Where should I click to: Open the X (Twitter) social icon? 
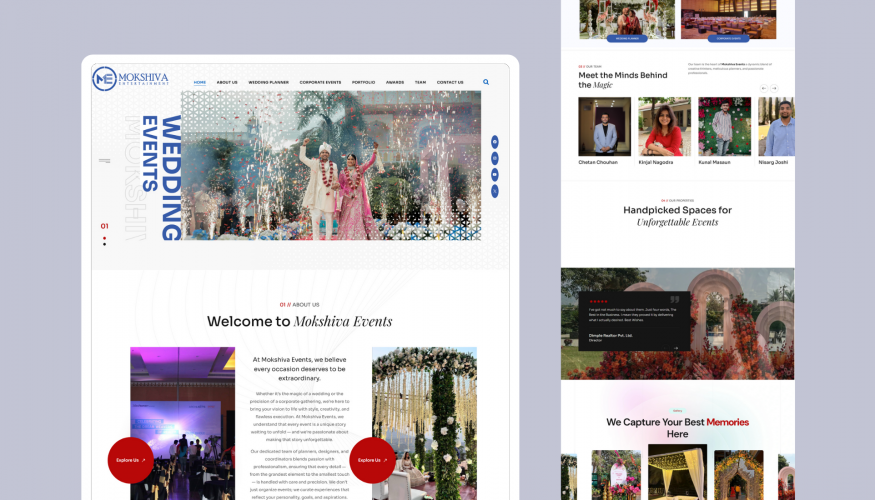(x=494, y=191)
